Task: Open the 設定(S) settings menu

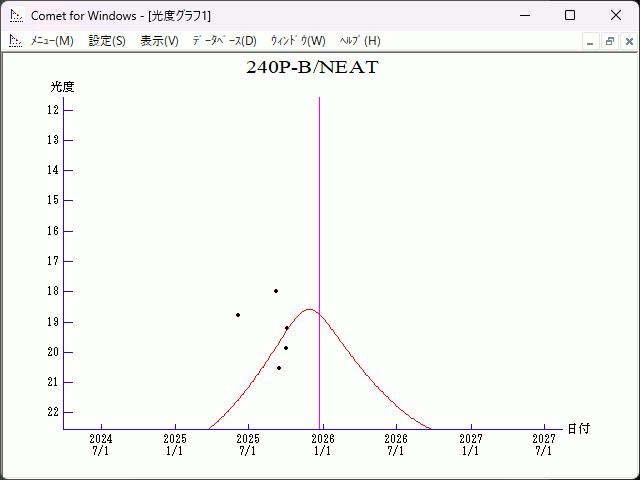Action: tap(107, 41)
